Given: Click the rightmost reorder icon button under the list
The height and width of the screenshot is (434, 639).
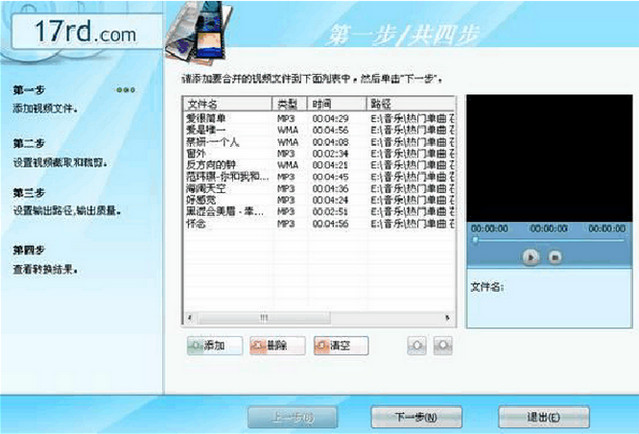Looking at the screenshot, I should tap(443, 346).
